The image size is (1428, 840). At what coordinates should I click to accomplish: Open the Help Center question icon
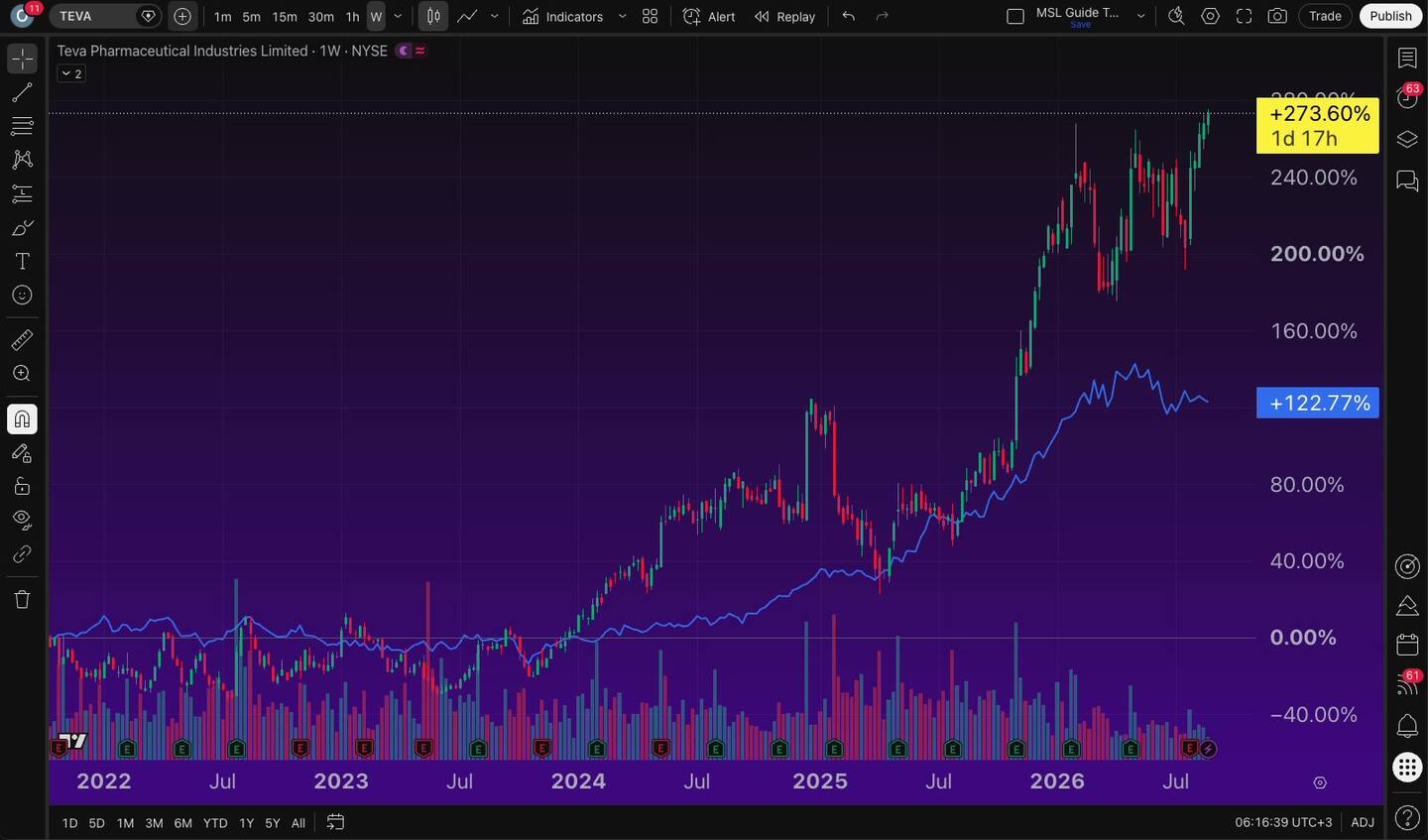[1407, 818]
